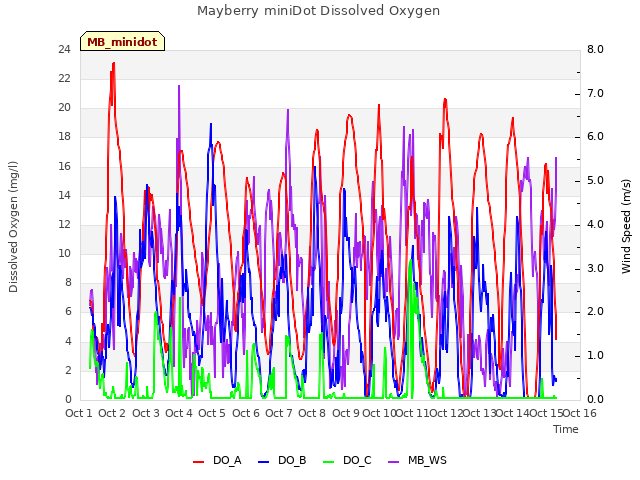The width and height of the screenshot is (640, 480).
Task: Click the blue DO_B legend swatch
Action: tap(264, 462)
